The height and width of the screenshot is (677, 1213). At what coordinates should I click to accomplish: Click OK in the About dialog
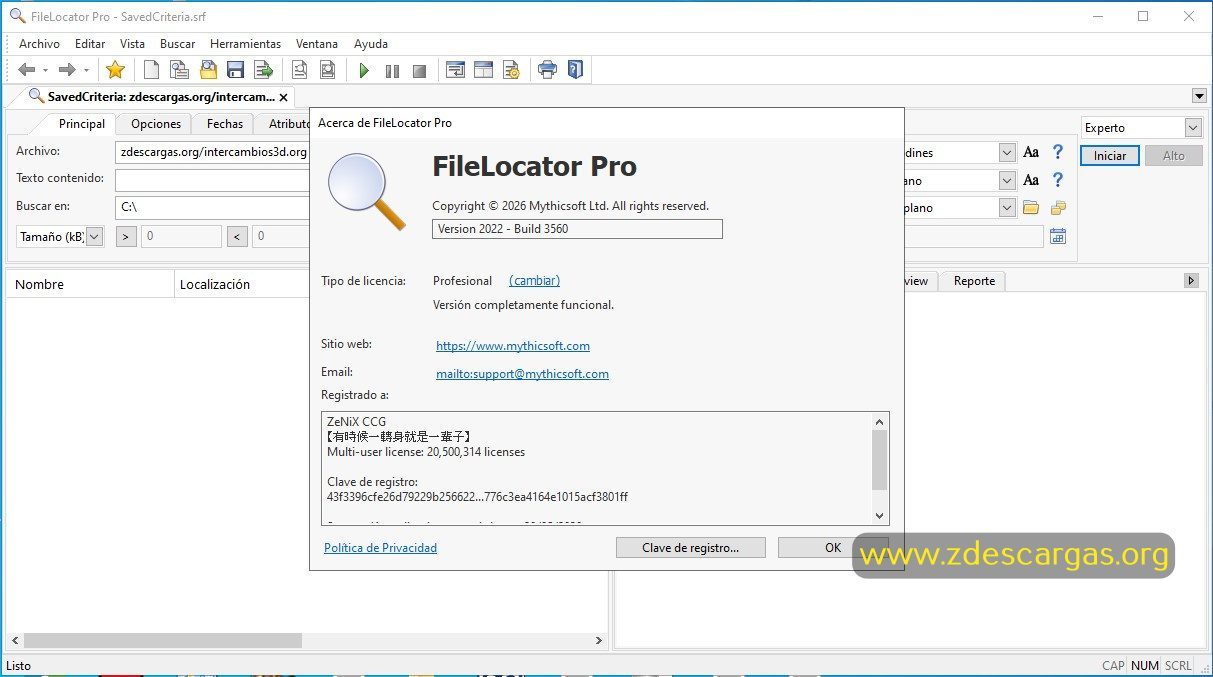click(833, 548)
